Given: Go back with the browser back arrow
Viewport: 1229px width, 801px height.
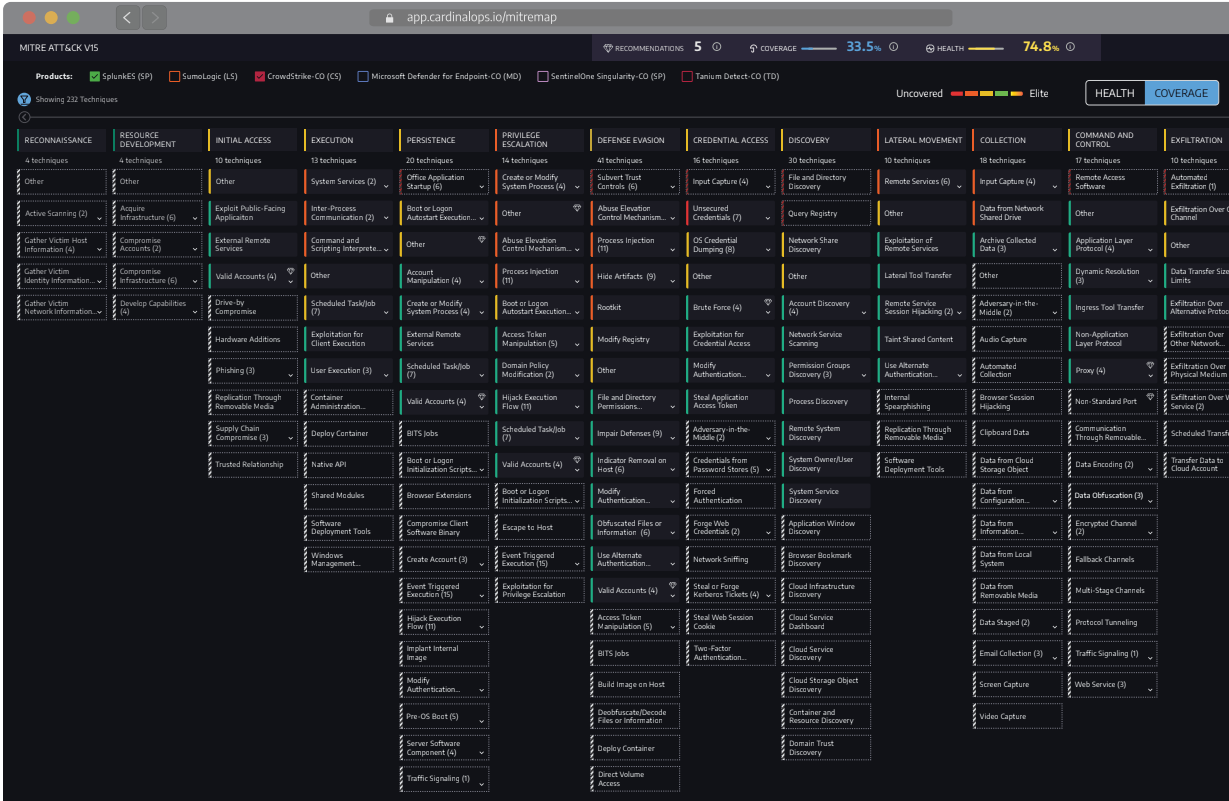Looking at the screenshot, I should pos(127,17).
